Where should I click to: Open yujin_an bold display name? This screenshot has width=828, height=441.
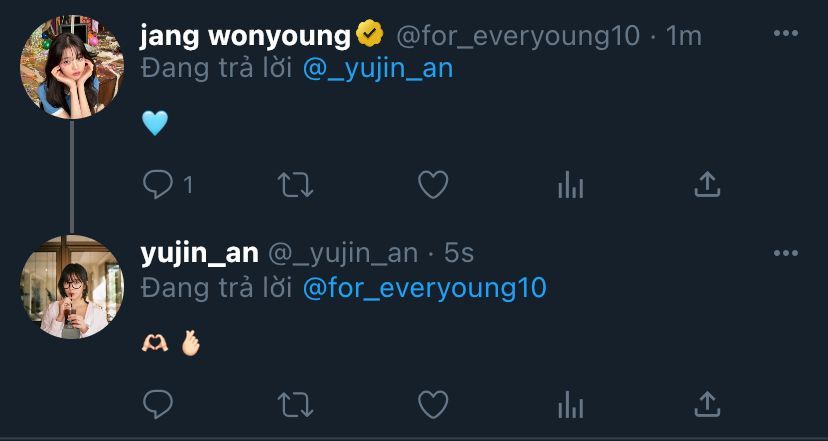click(x=200, y=255)
